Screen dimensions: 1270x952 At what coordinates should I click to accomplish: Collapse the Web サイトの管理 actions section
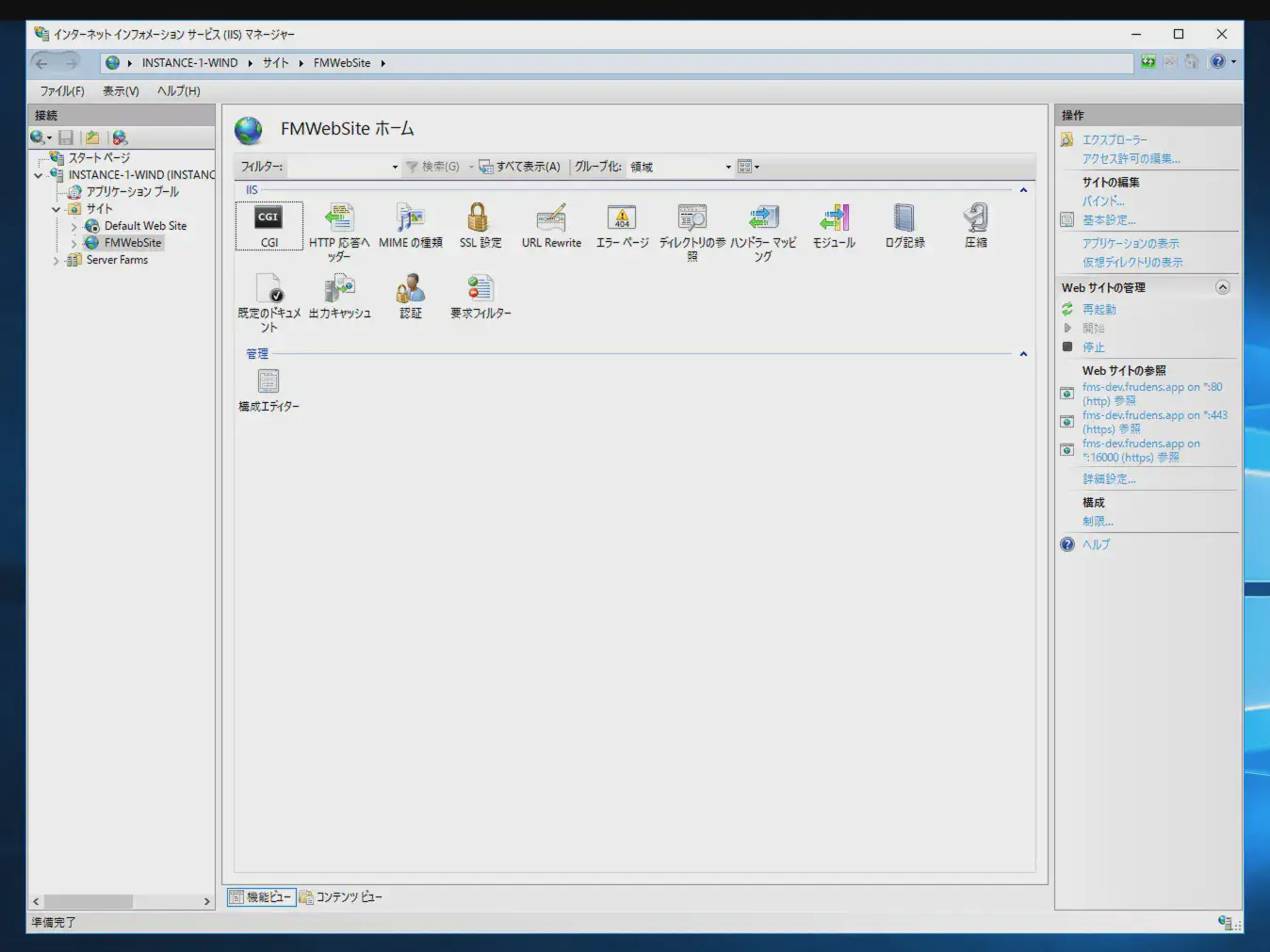(x=1223, y=287)
